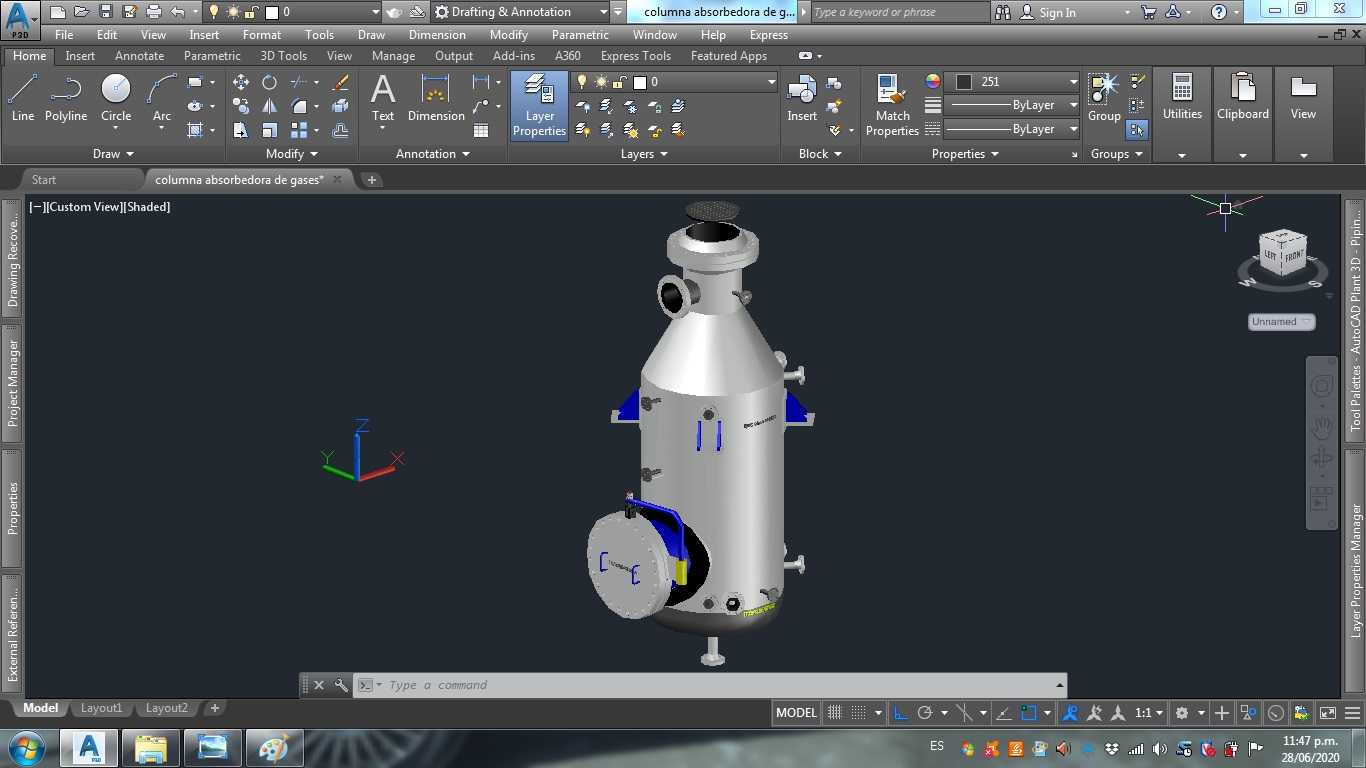Screen dimensions: 1366x768
Task: Select the Arc tool
Action: click(x=162, y=98)
